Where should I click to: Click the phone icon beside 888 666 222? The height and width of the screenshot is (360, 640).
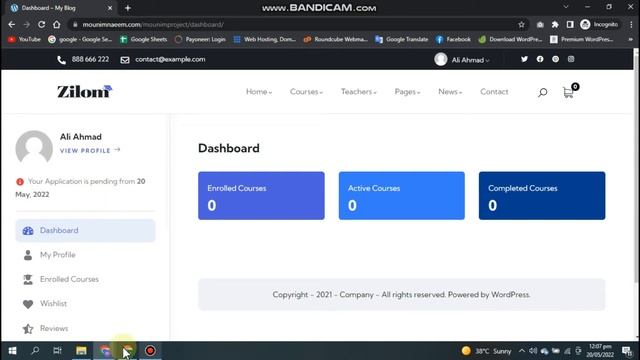pyautogui.click(x=62, y=60)
